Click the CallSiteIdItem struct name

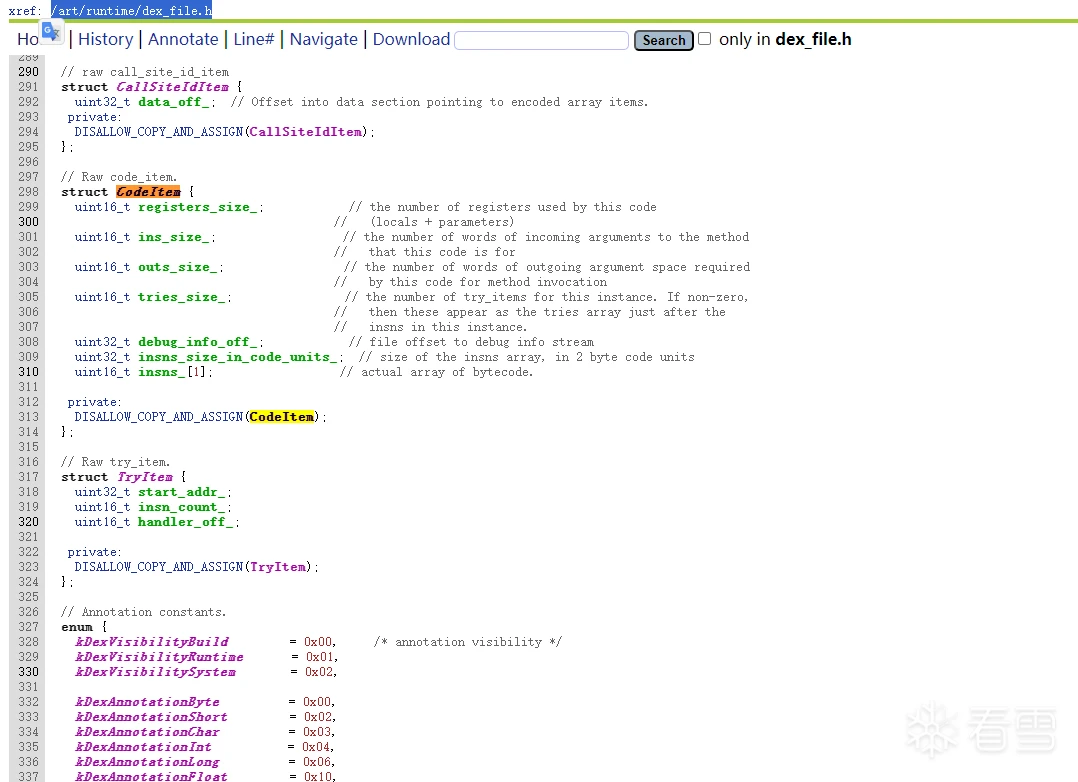172,87
